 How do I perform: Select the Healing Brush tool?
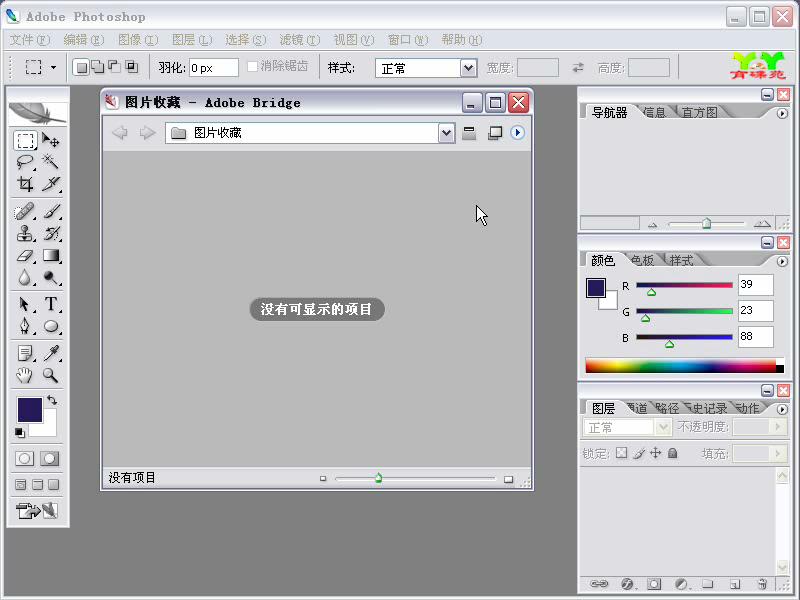25,211
